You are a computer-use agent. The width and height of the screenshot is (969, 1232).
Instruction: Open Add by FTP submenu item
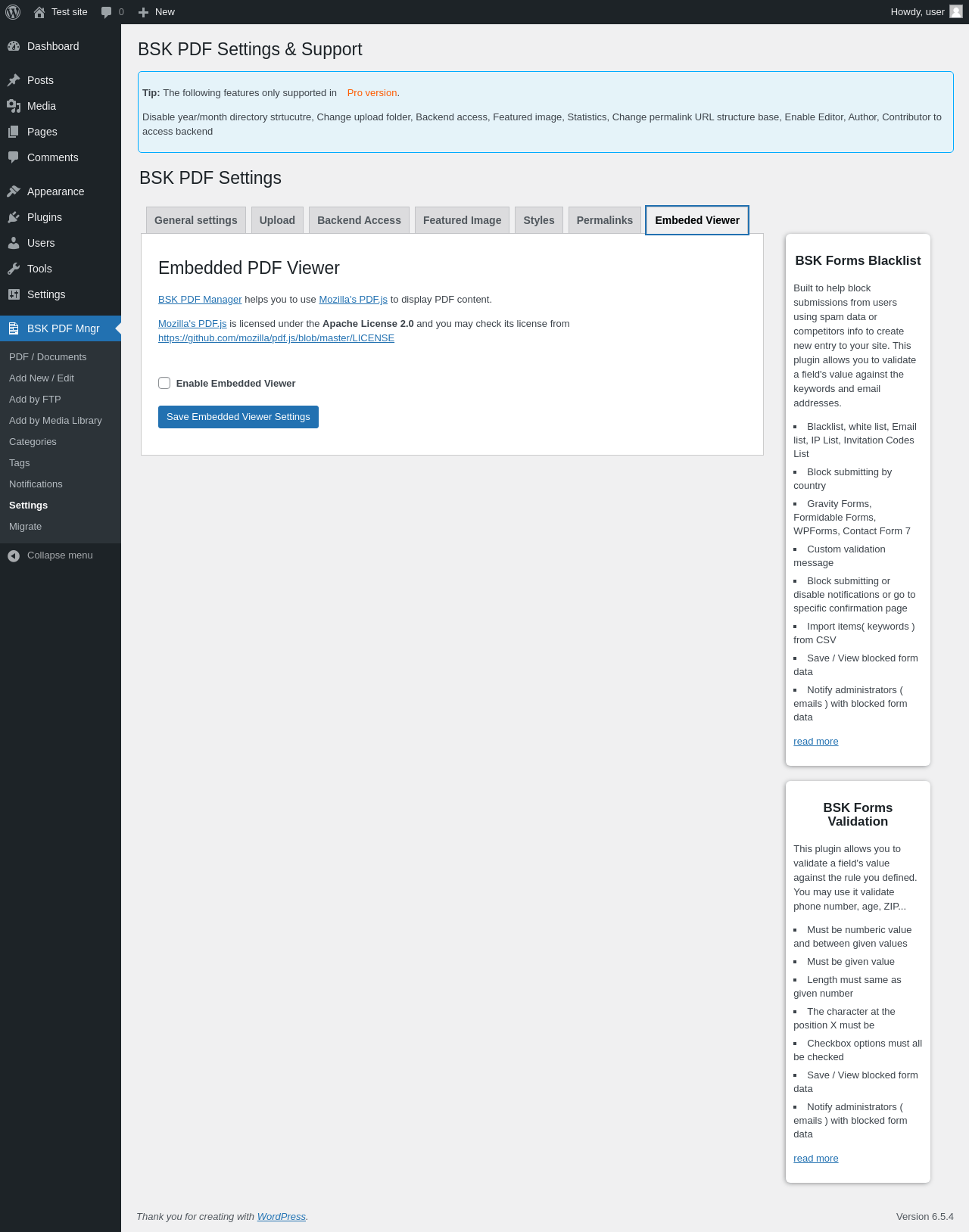coord(61,400)
